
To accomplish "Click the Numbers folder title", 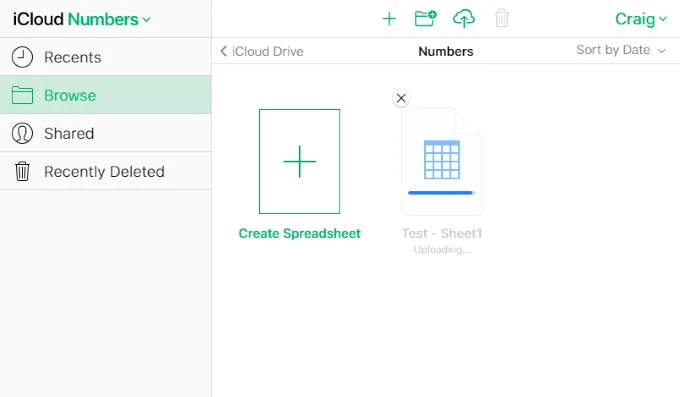I will coord(445,51).
